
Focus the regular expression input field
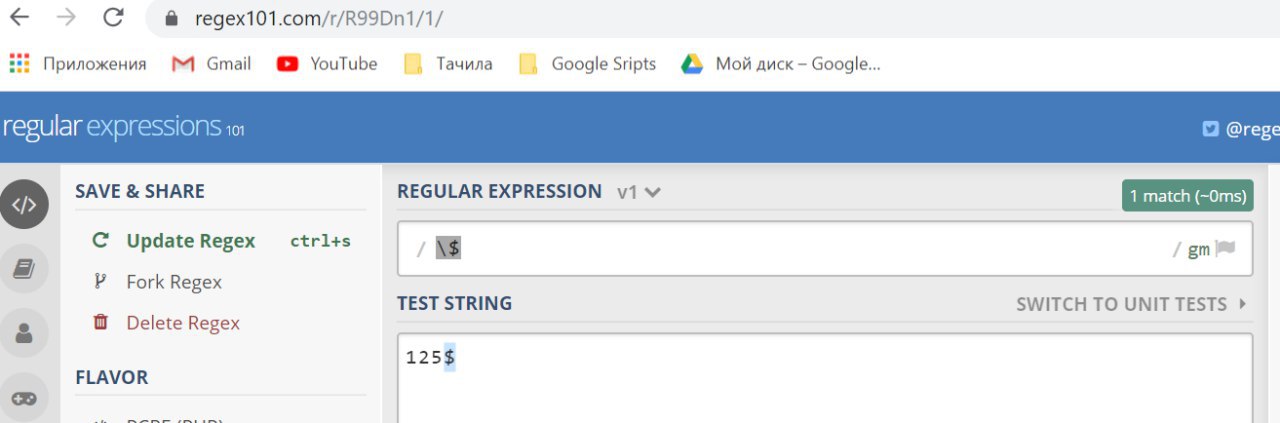click(x=800, y=249)
